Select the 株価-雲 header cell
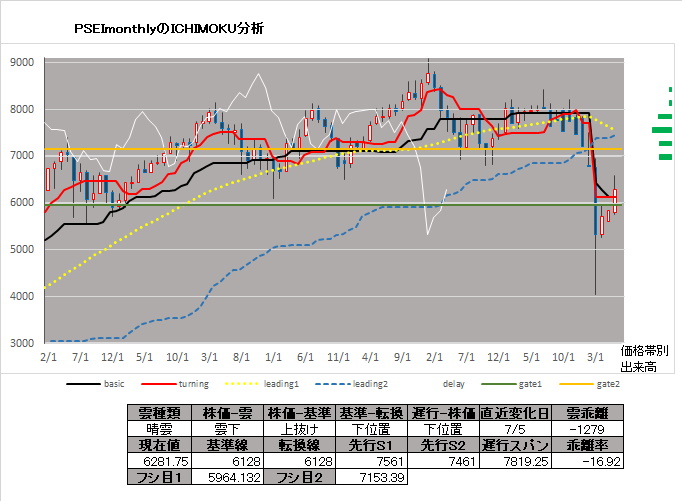This screenshot has height=501, width=682. point(227,413)
